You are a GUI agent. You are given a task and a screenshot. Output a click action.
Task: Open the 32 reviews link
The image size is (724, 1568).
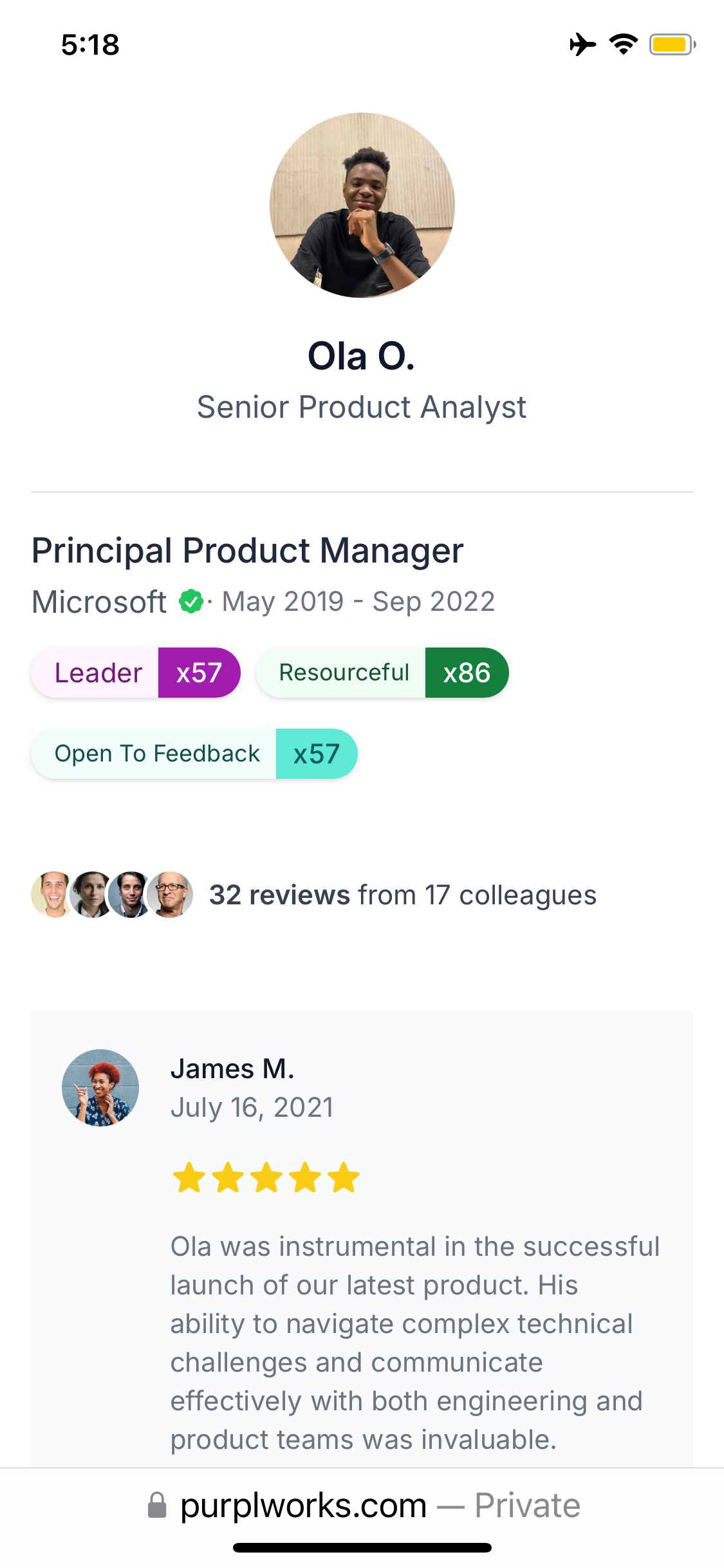(x=279, y=895)
